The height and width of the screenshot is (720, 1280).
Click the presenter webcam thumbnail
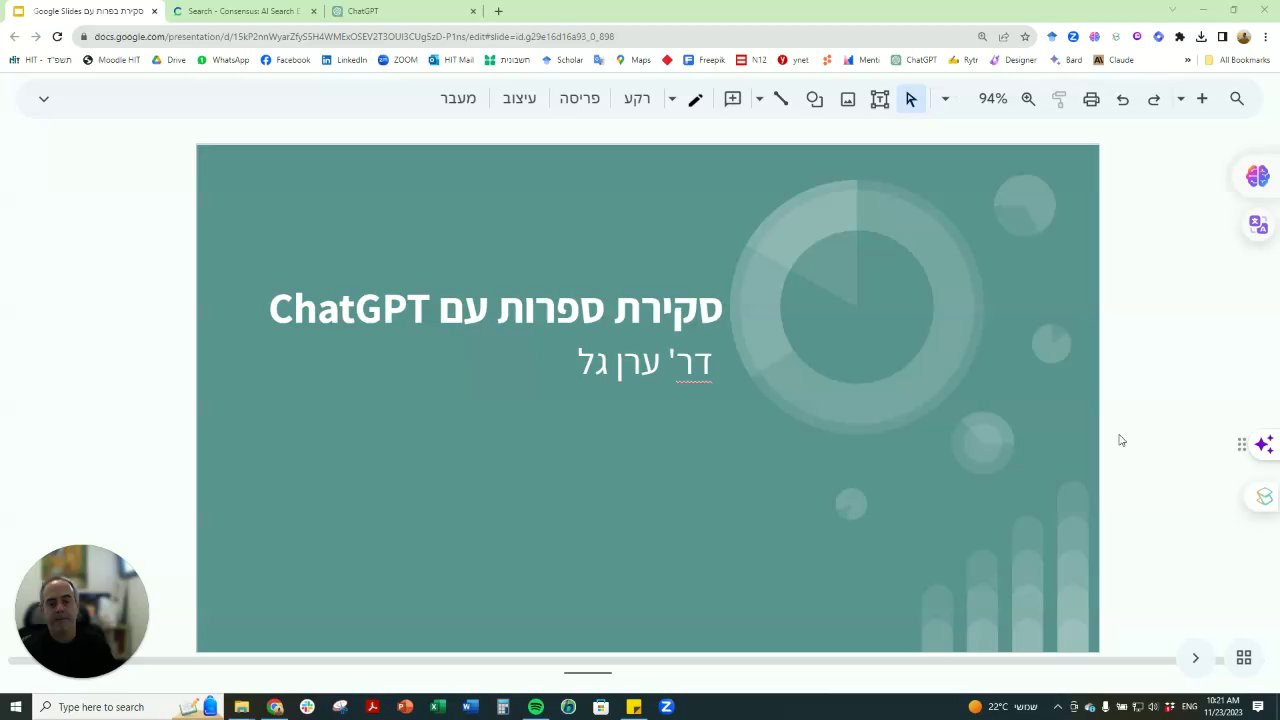coord(82,611)
